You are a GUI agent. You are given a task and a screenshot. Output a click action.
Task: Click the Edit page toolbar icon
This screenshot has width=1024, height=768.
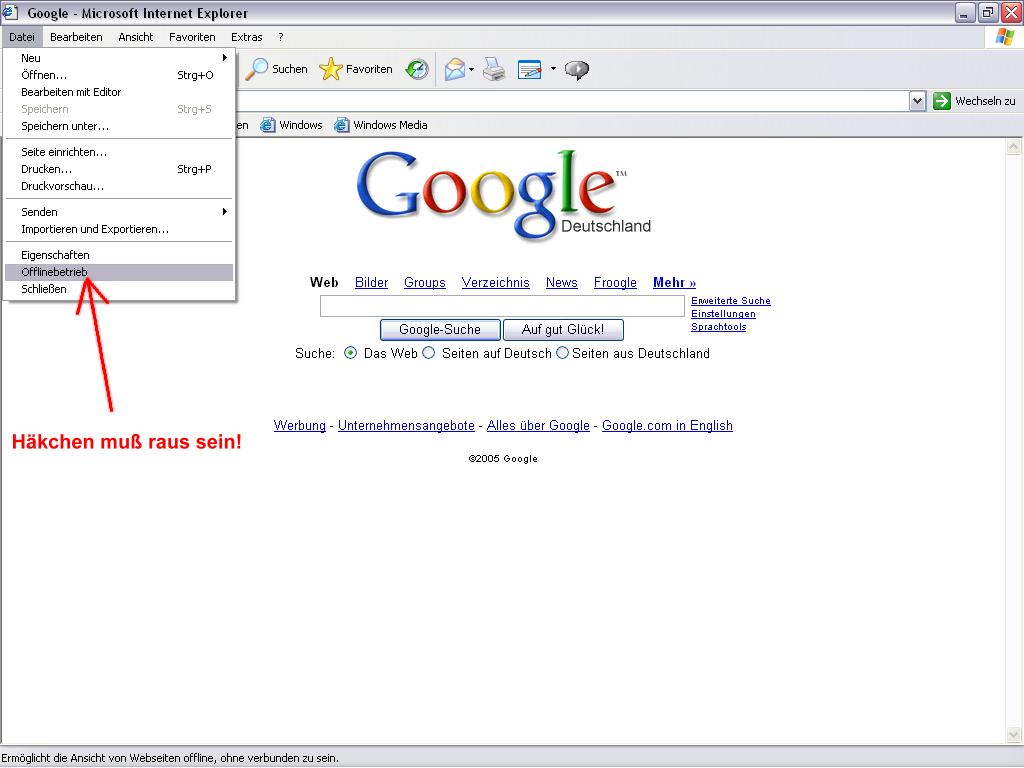(x=530, y=69)
